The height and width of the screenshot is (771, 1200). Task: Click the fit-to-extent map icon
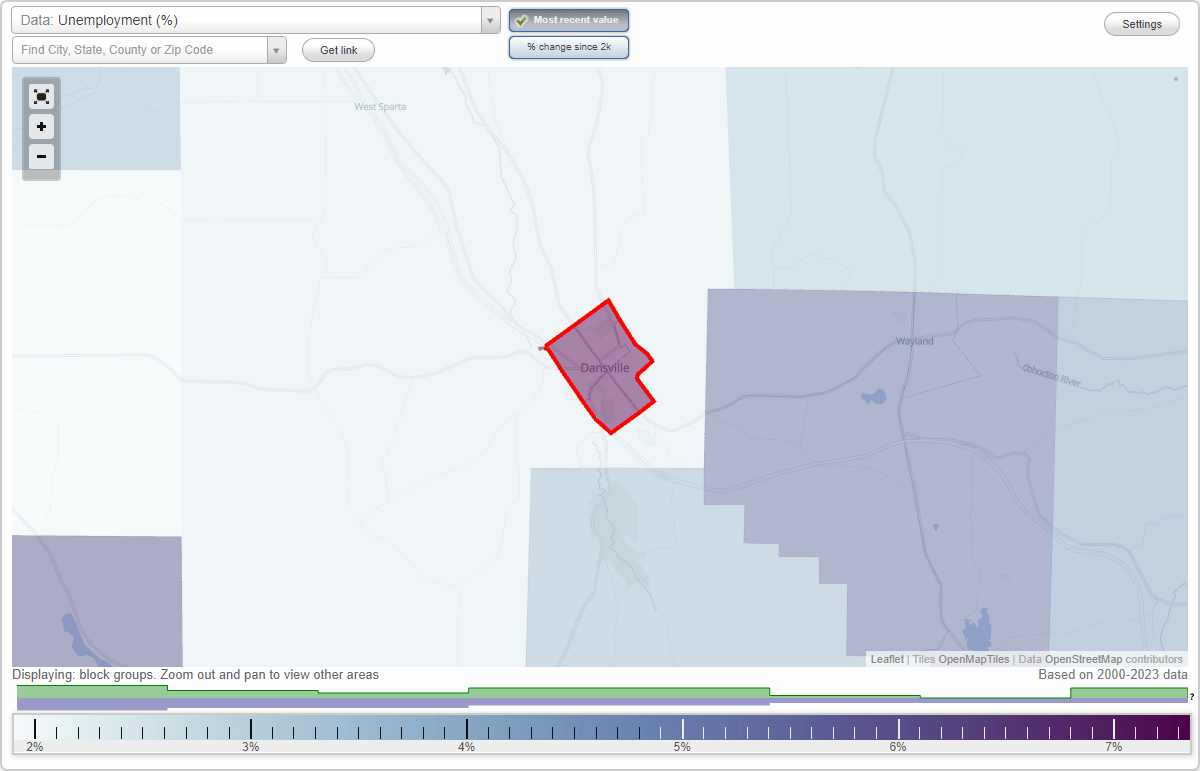(x=41, y=96)
